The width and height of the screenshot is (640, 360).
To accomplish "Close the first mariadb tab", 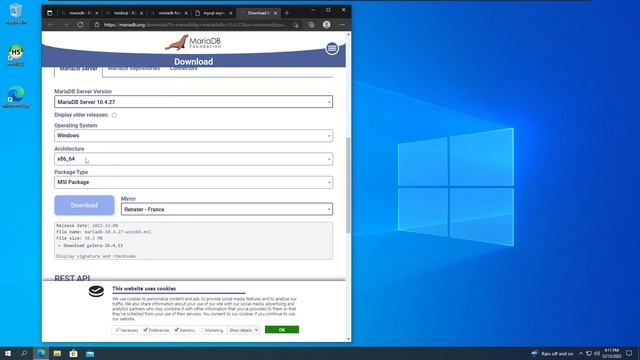I will 97,13.
